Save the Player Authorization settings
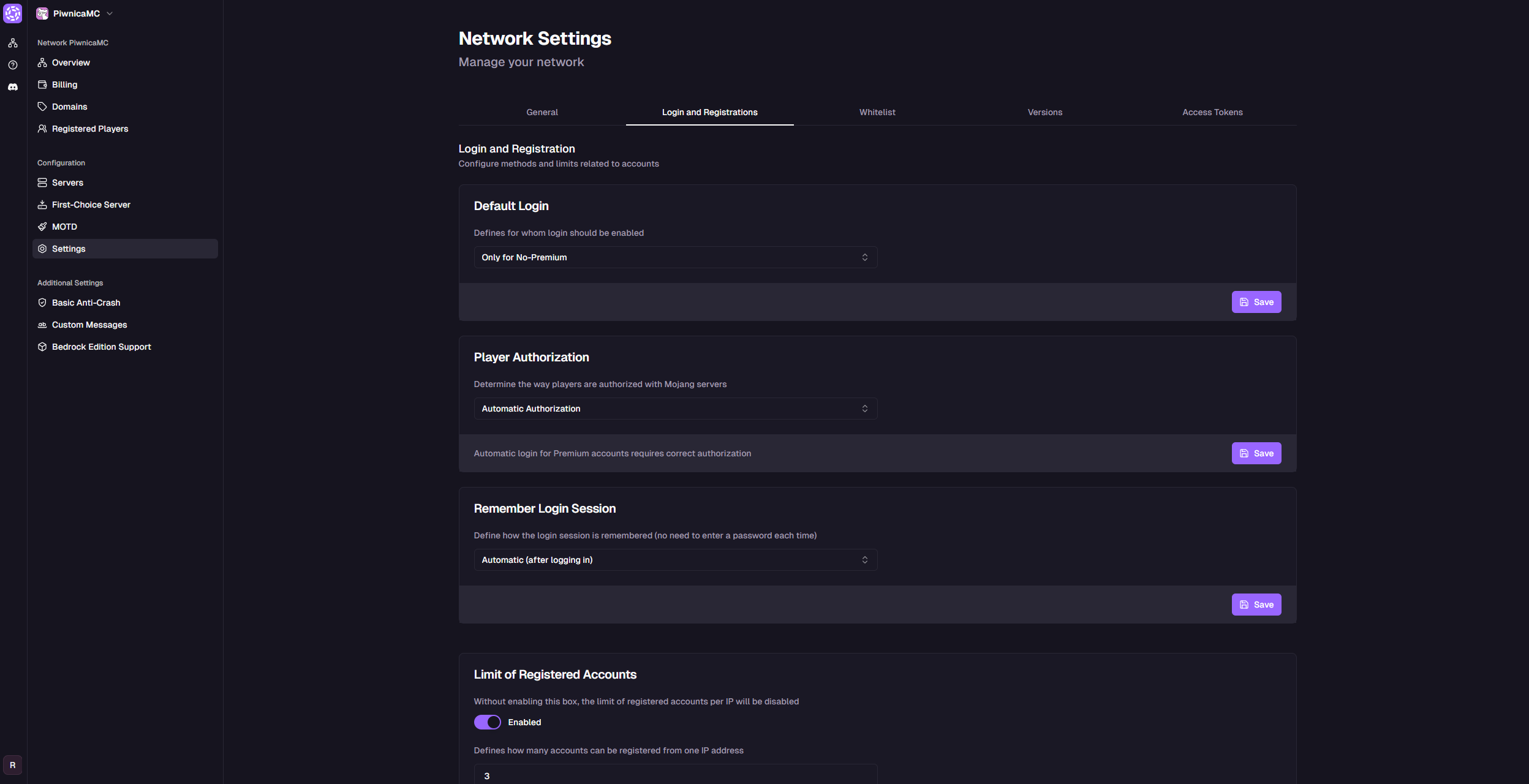 pyautogui.click(x=1256, y=453)
